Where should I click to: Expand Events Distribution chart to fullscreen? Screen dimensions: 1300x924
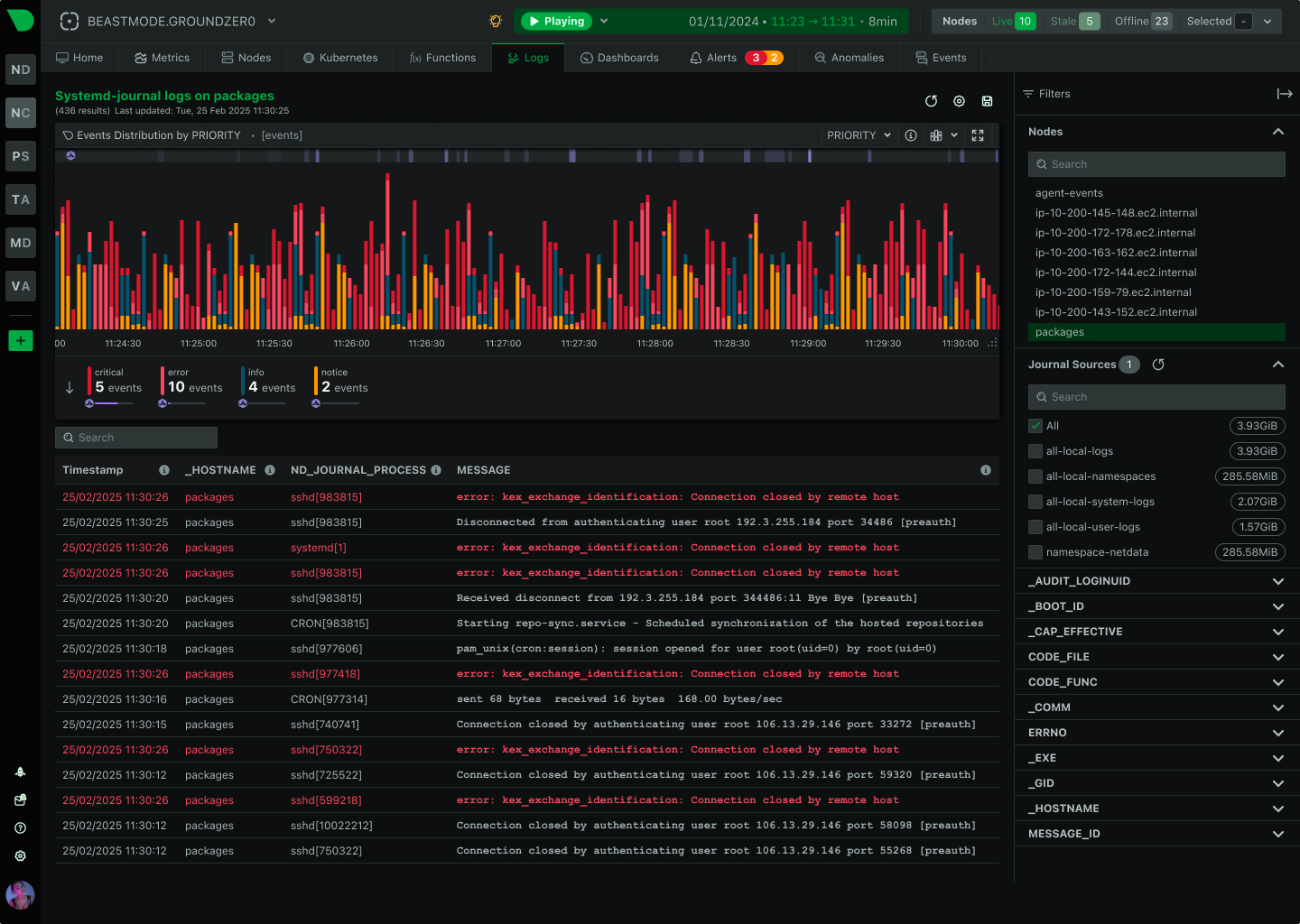[x=978, y=134]
